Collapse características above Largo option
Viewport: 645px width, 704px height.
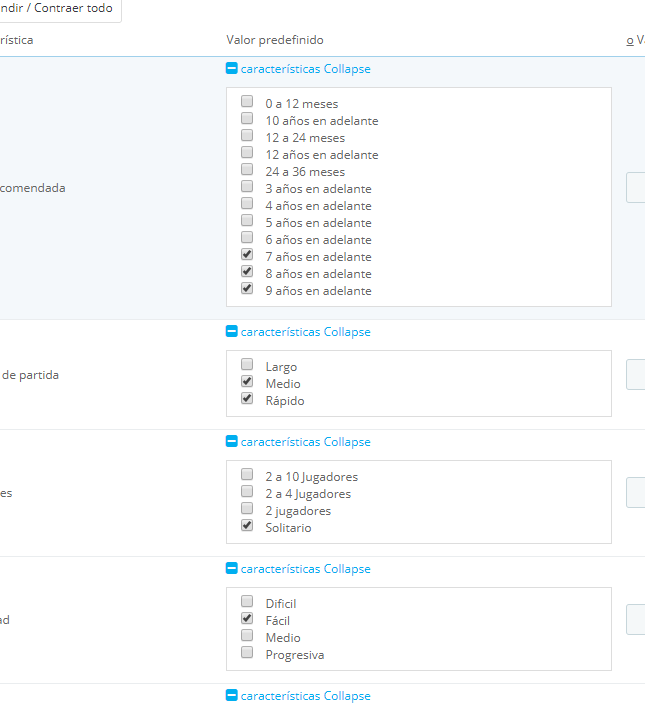(x=305, y=332)
